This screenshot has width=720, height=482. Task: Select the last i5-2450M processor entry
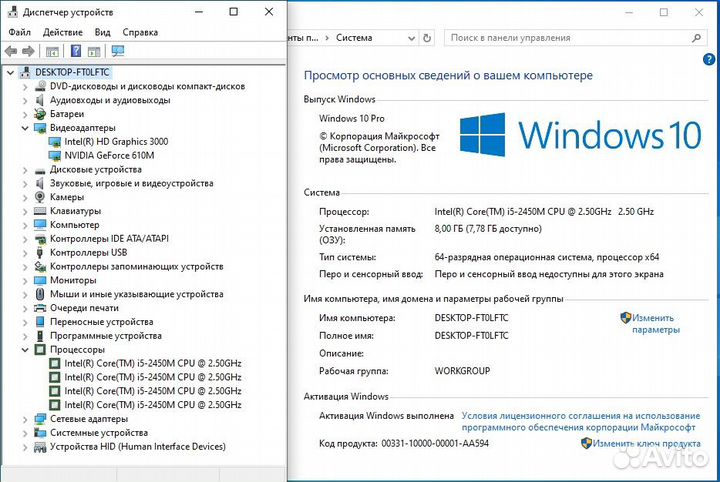click(x=152, y=405)
